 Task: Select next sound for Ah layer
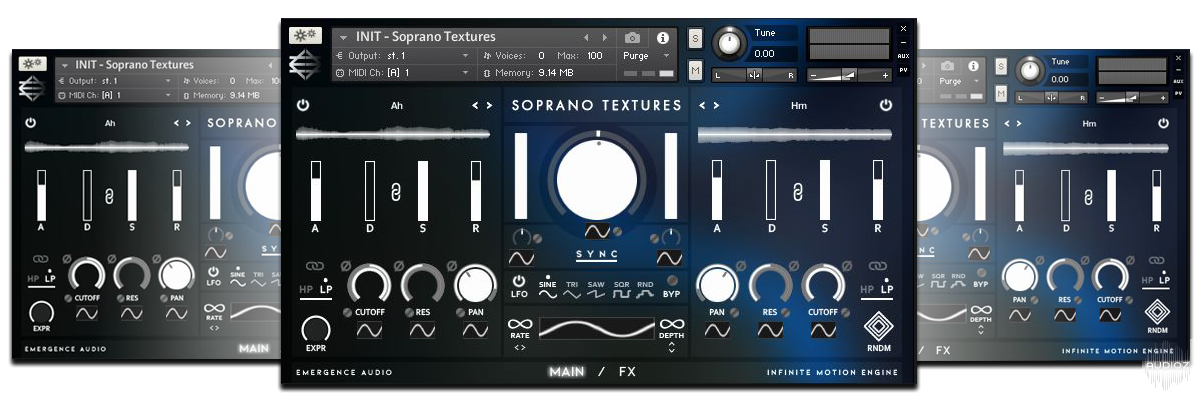click(x=489, y=105)
